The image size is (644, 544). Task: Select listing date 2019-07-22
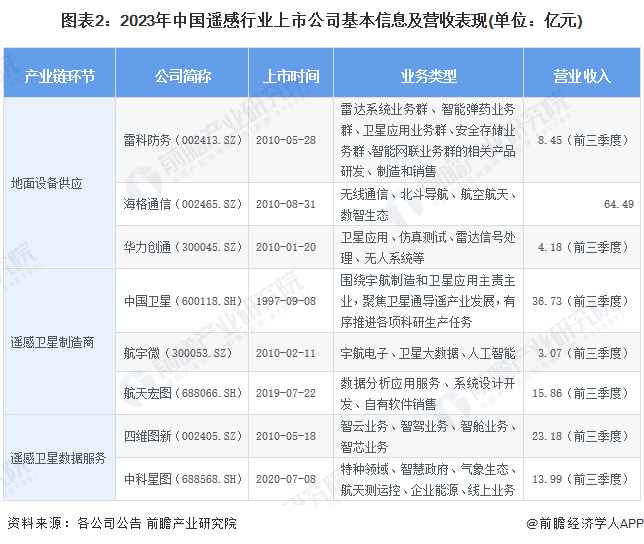(x=286, y=393)
